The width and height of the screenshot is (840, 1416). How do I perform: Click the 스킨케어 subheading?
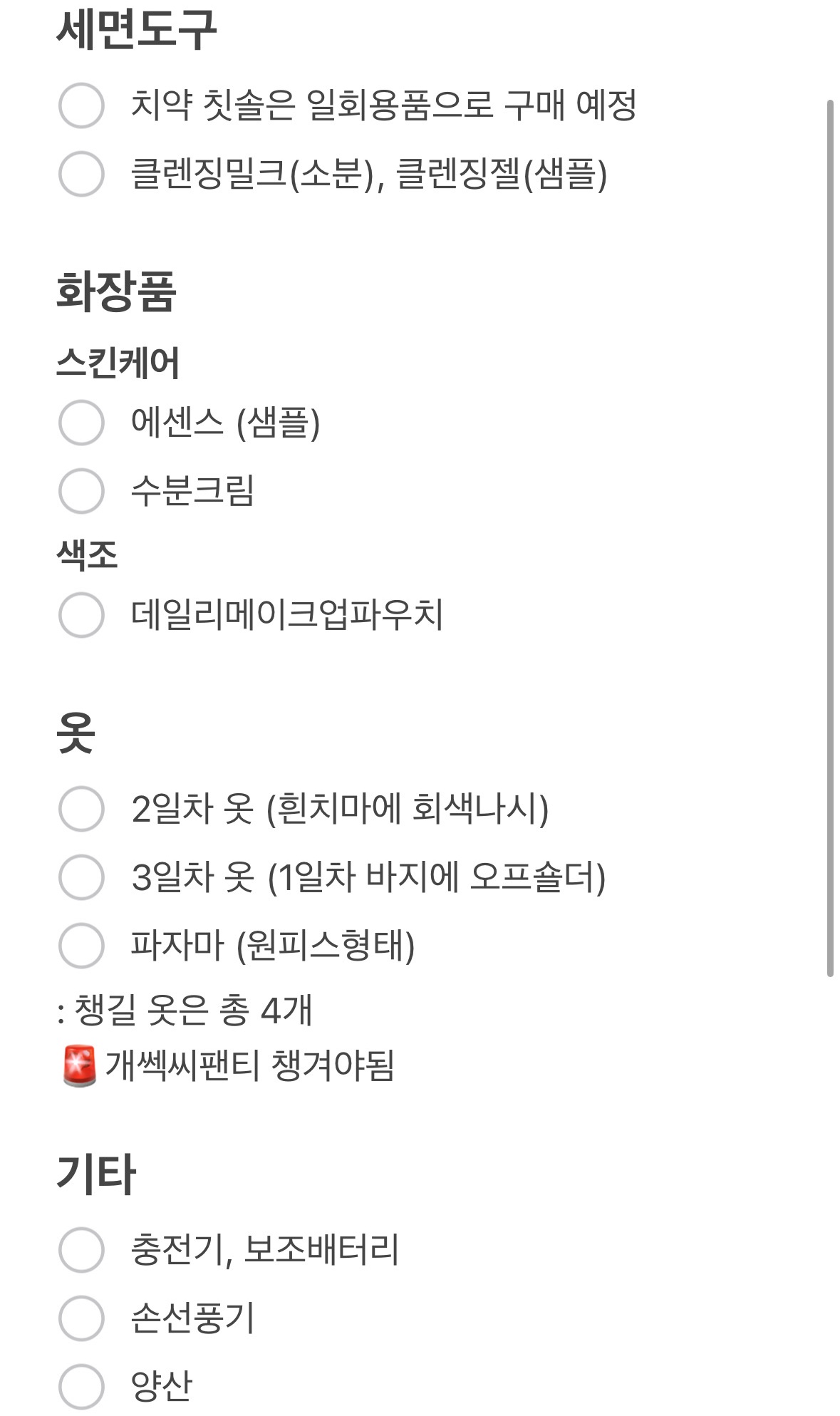coord(118,363)
